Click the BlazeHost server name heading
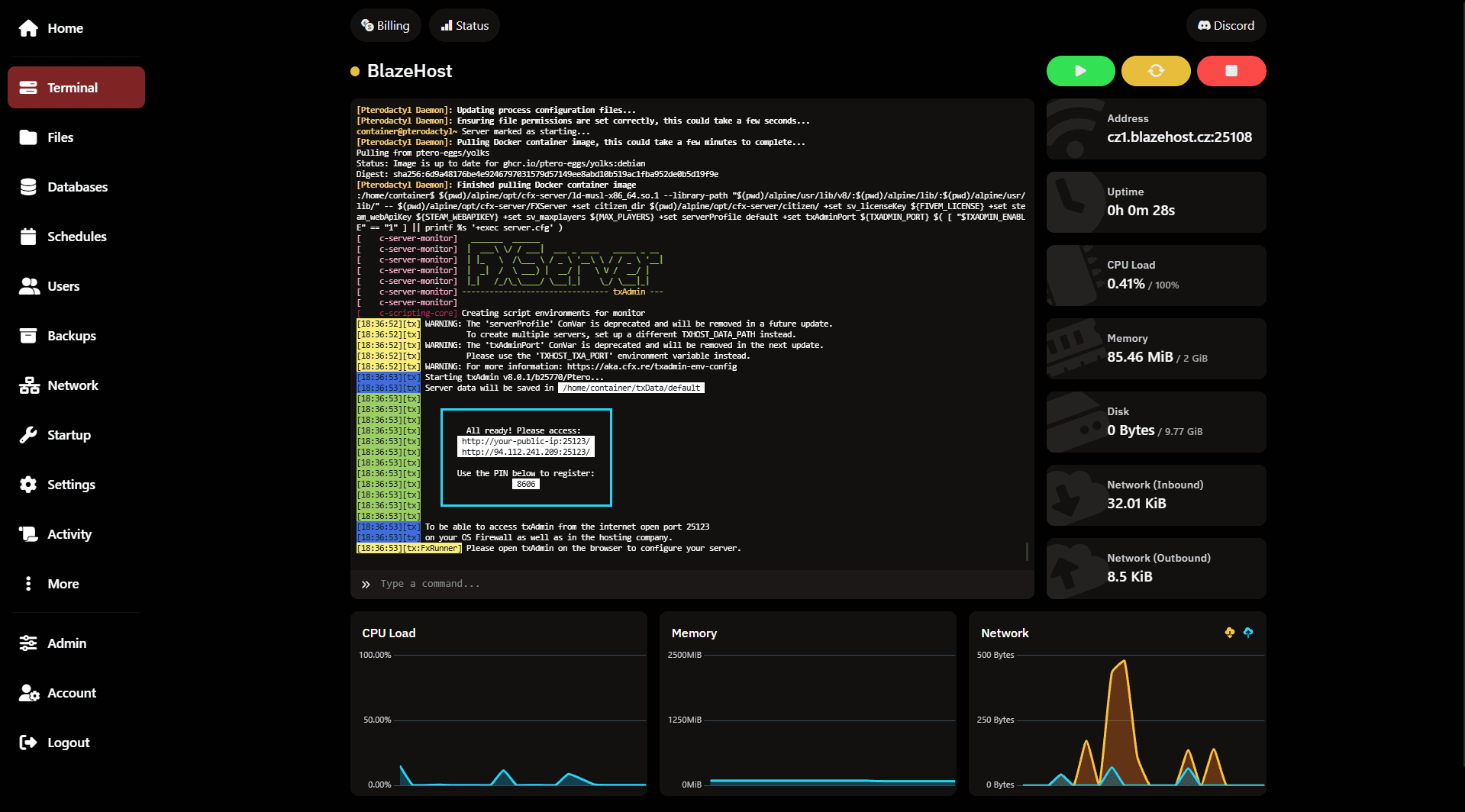Viewport: 1465px width, 812px height. tap(409, 71)
